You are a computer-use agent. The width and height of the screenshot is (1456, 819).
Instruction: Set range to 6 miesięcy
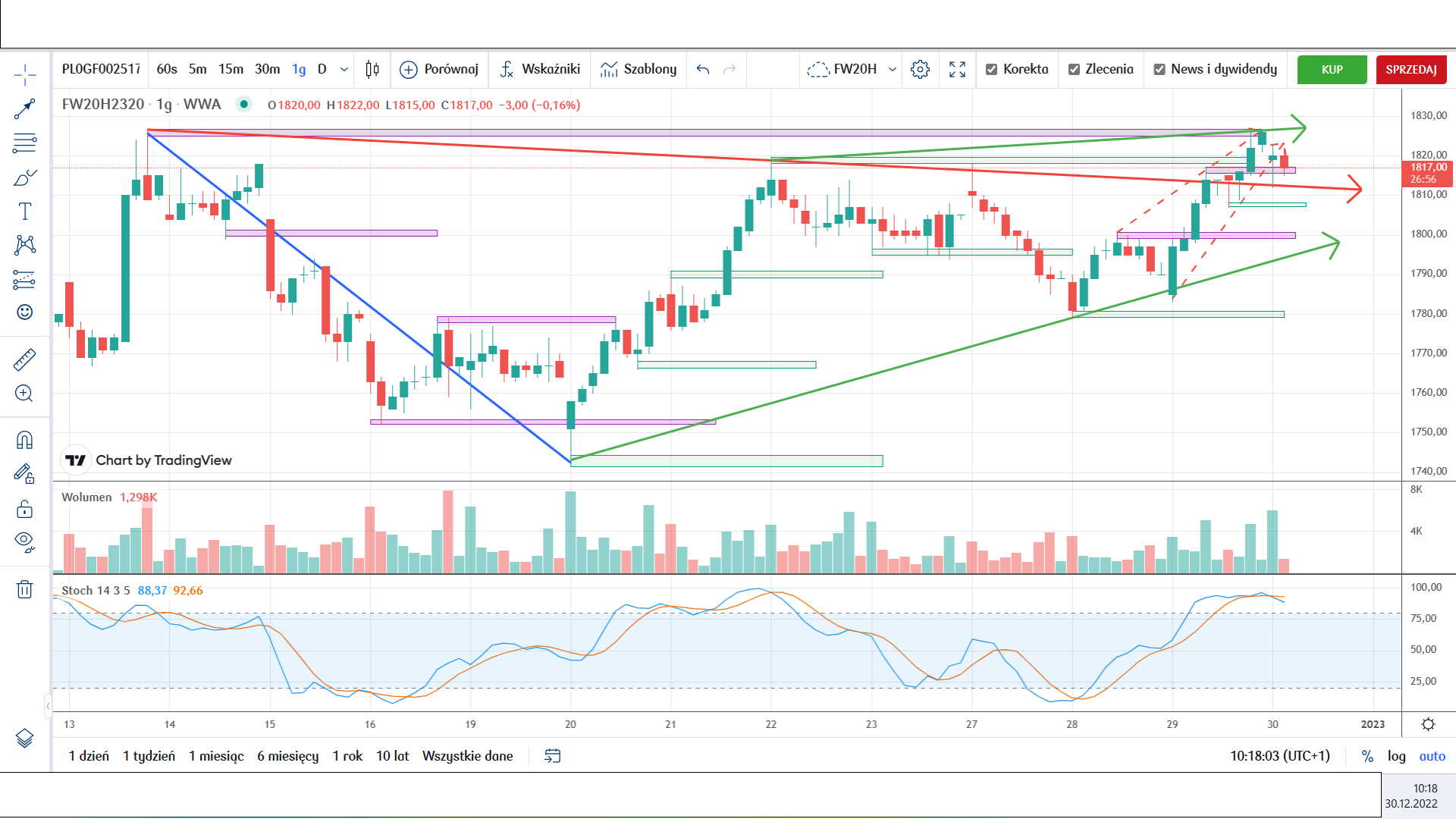[x=288, y=756]
